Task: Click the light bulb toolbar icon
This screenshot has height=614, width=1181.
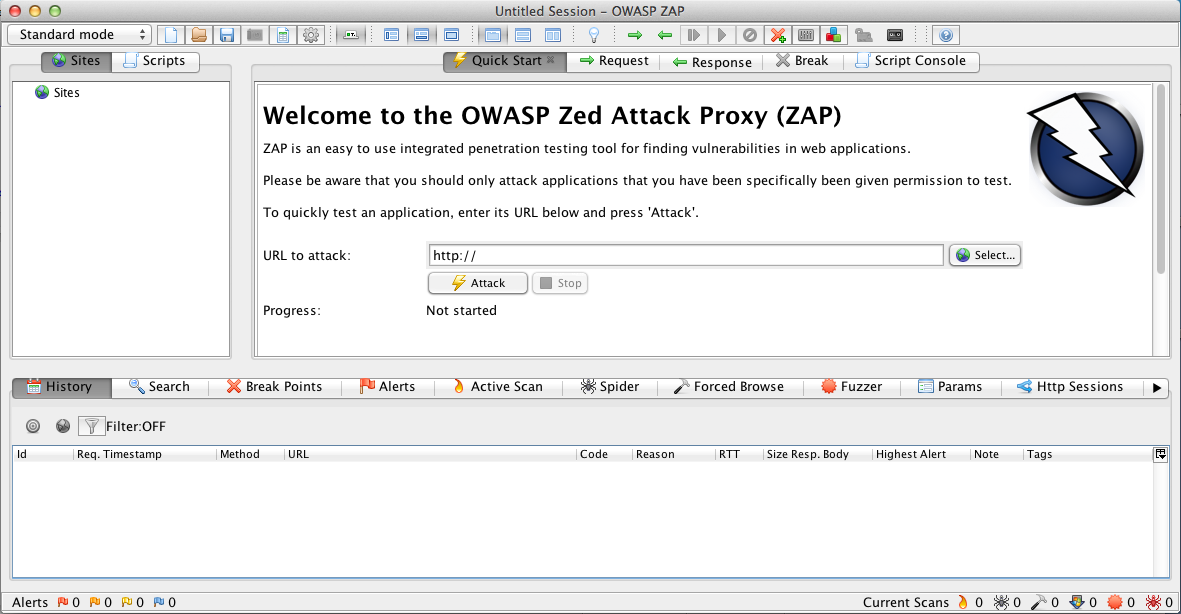Action: click(x=594, y=35)
